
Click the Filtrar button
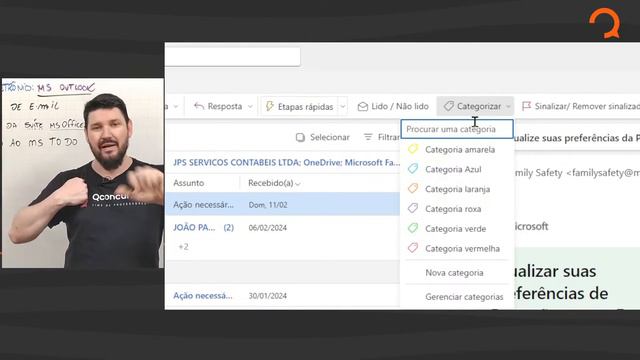coord(382,137)
